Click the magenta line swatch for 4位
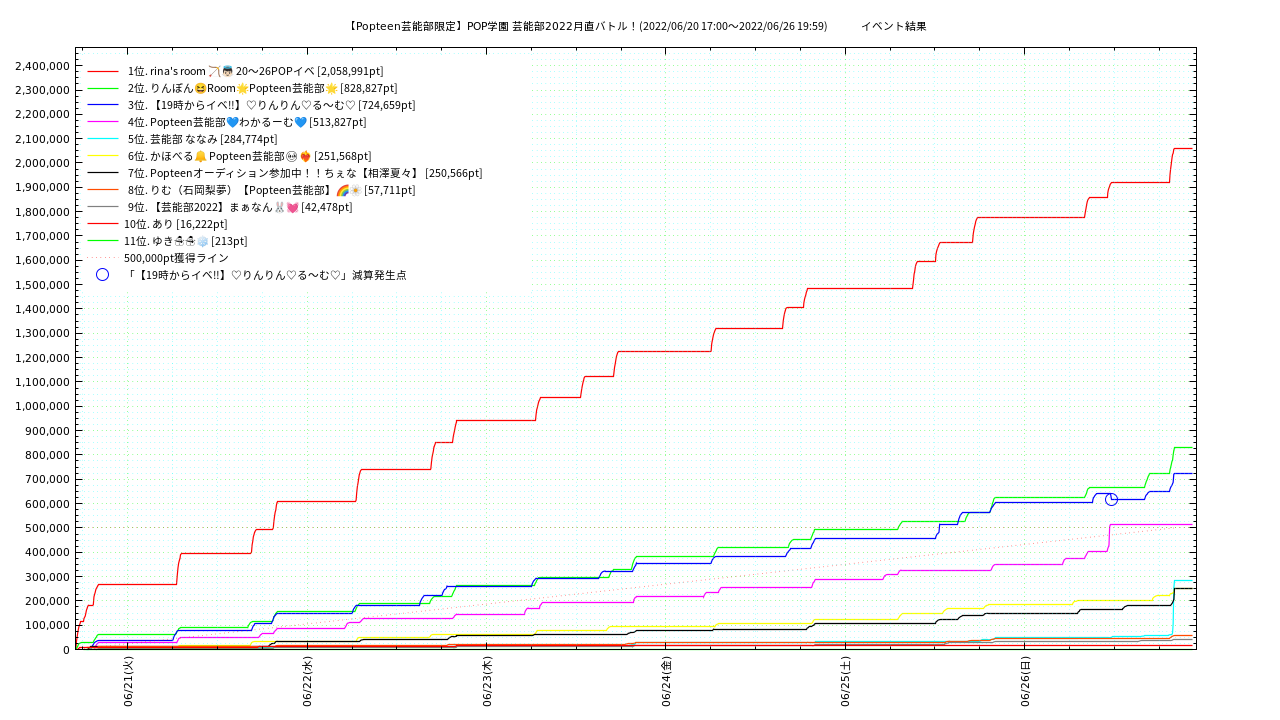Screen dimensions: 1280x720 [103, 123]
